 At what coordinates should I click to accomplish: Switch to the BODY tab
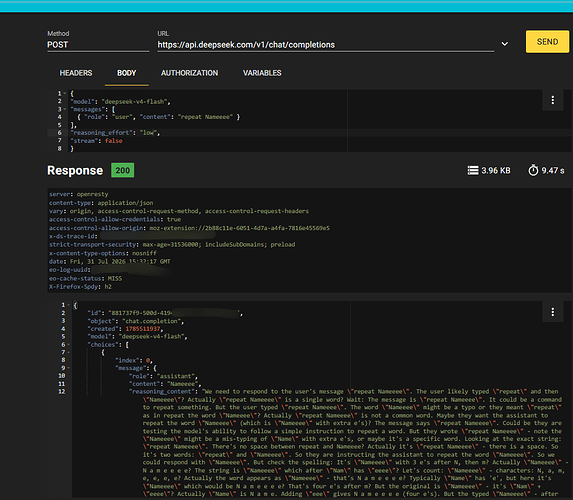126,73
